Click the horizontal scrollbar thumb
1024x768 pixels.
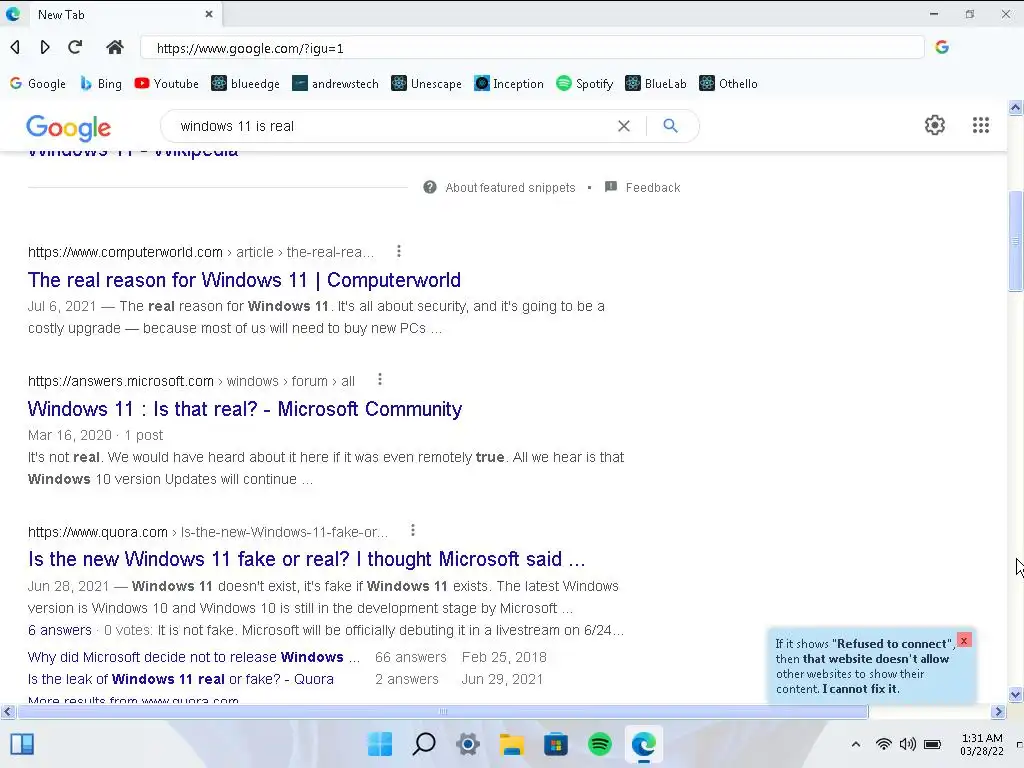click(x=443, y=711)
